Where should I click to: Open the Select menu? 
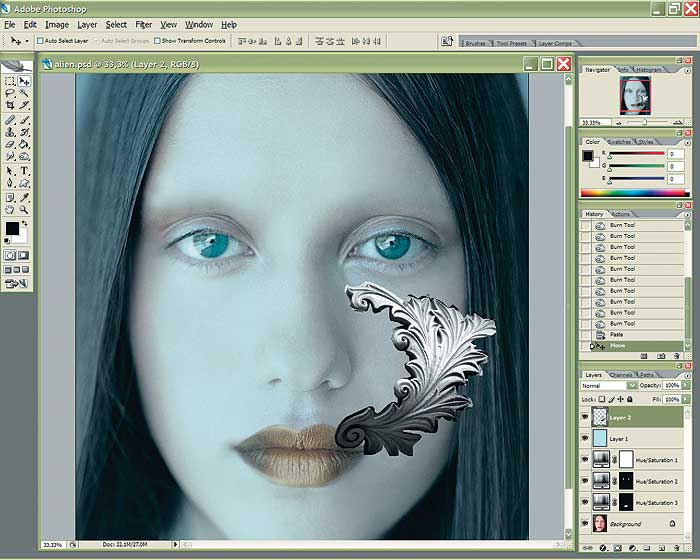tap(116, 25)
